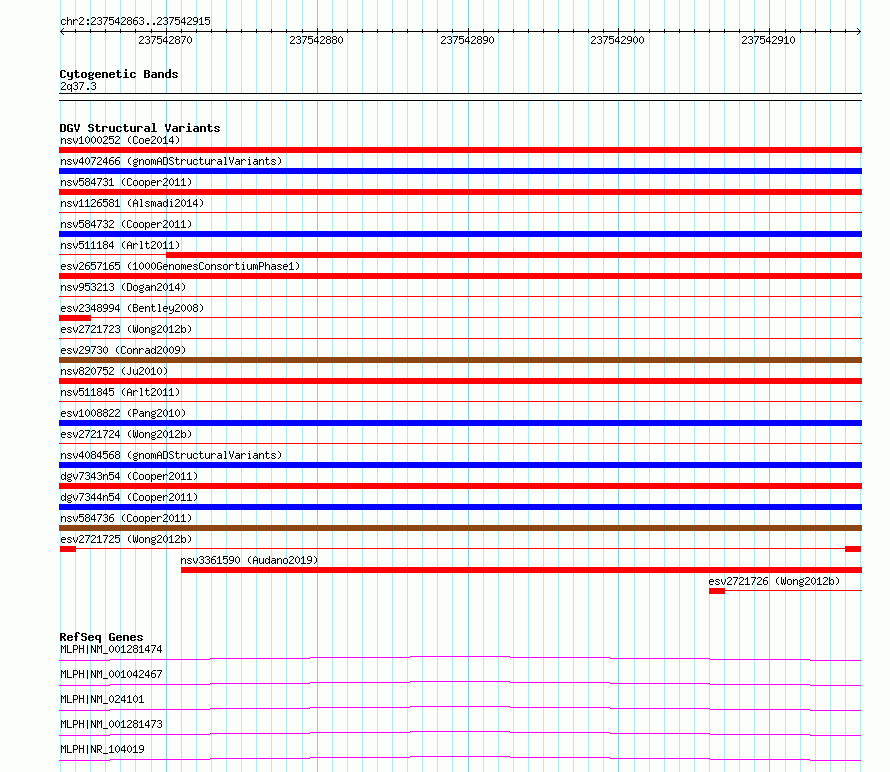Click the nsv1000252 (Coe2014) variant label
The width and height of the screenshot is (890, 772).
coord(120,140)
